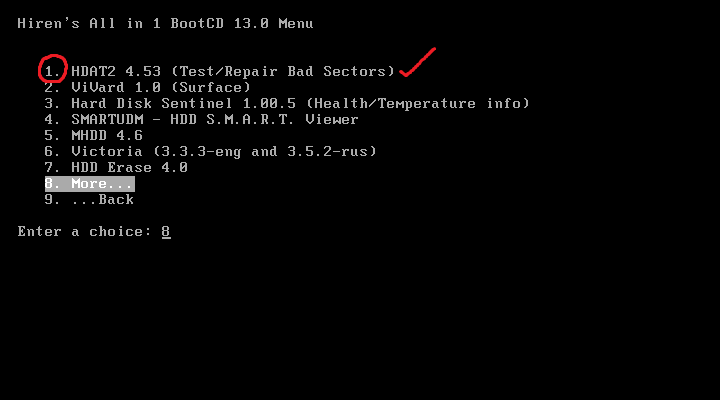Click the Enter a choice prompt label
720x400 pixels.
point(84,232)
